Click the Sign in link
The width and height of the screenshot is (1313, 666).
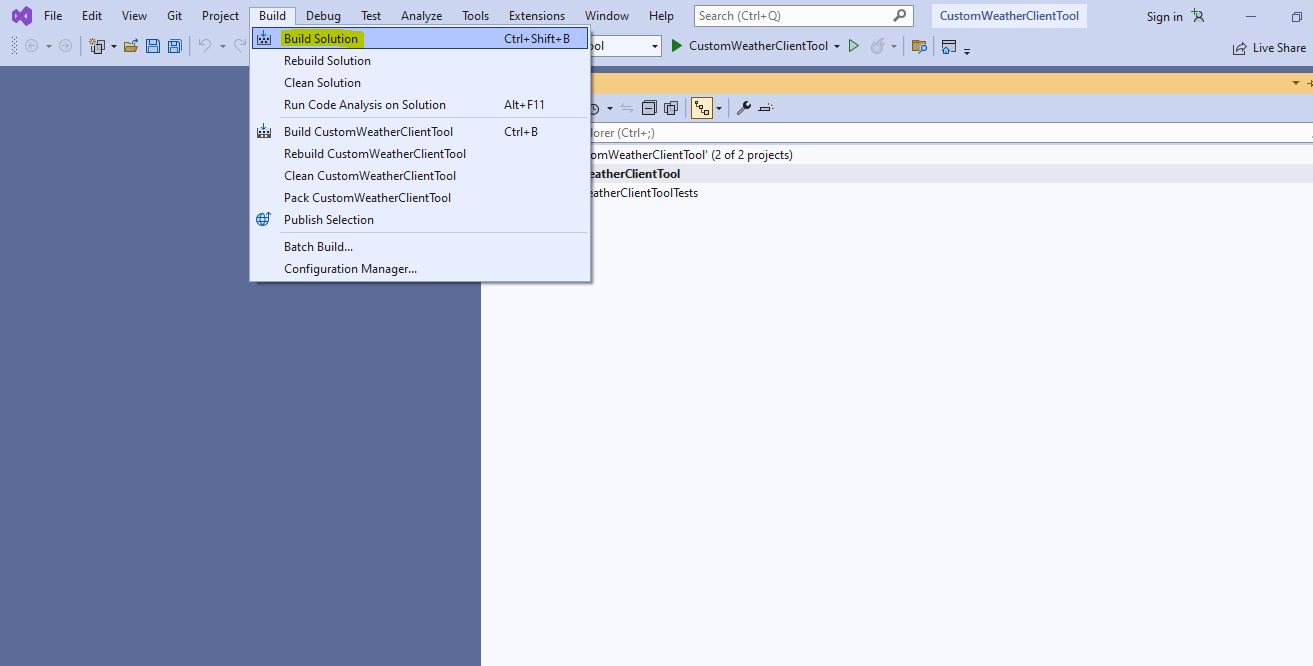tap(1164, 16)
